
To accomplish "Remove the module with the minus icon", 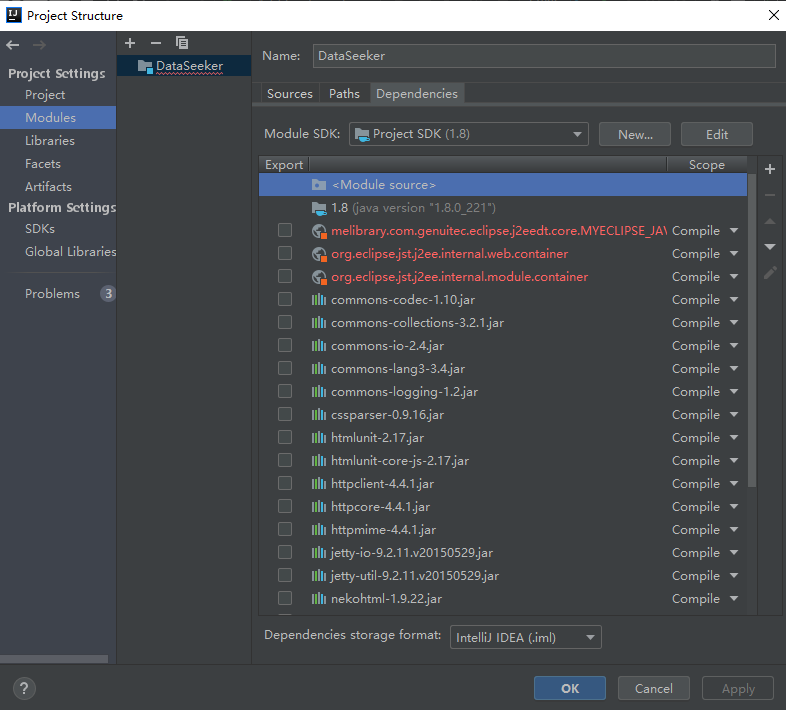I will pos(156,43).
